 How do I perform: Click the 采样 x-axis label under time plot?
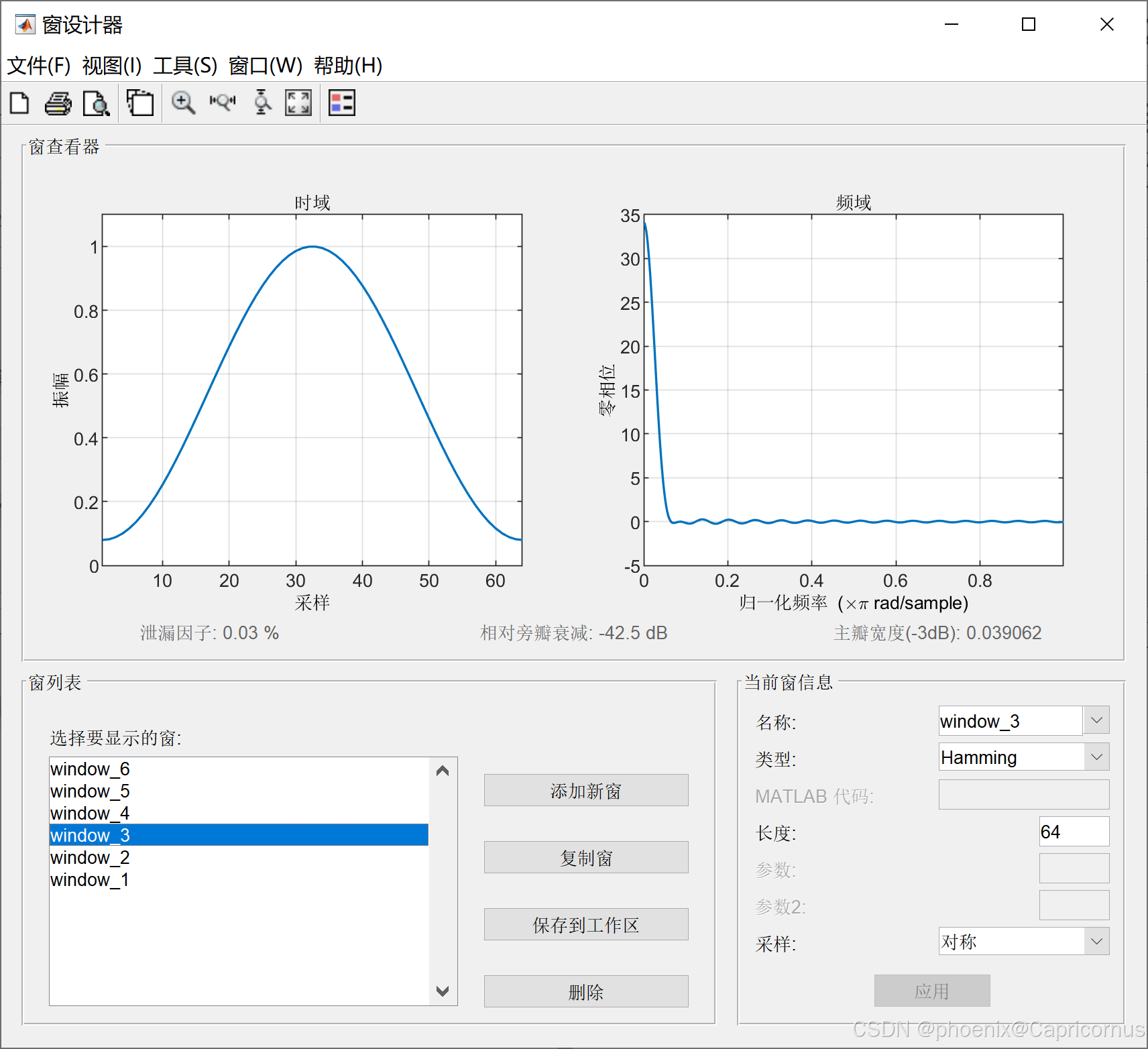(x=312, y=602)
